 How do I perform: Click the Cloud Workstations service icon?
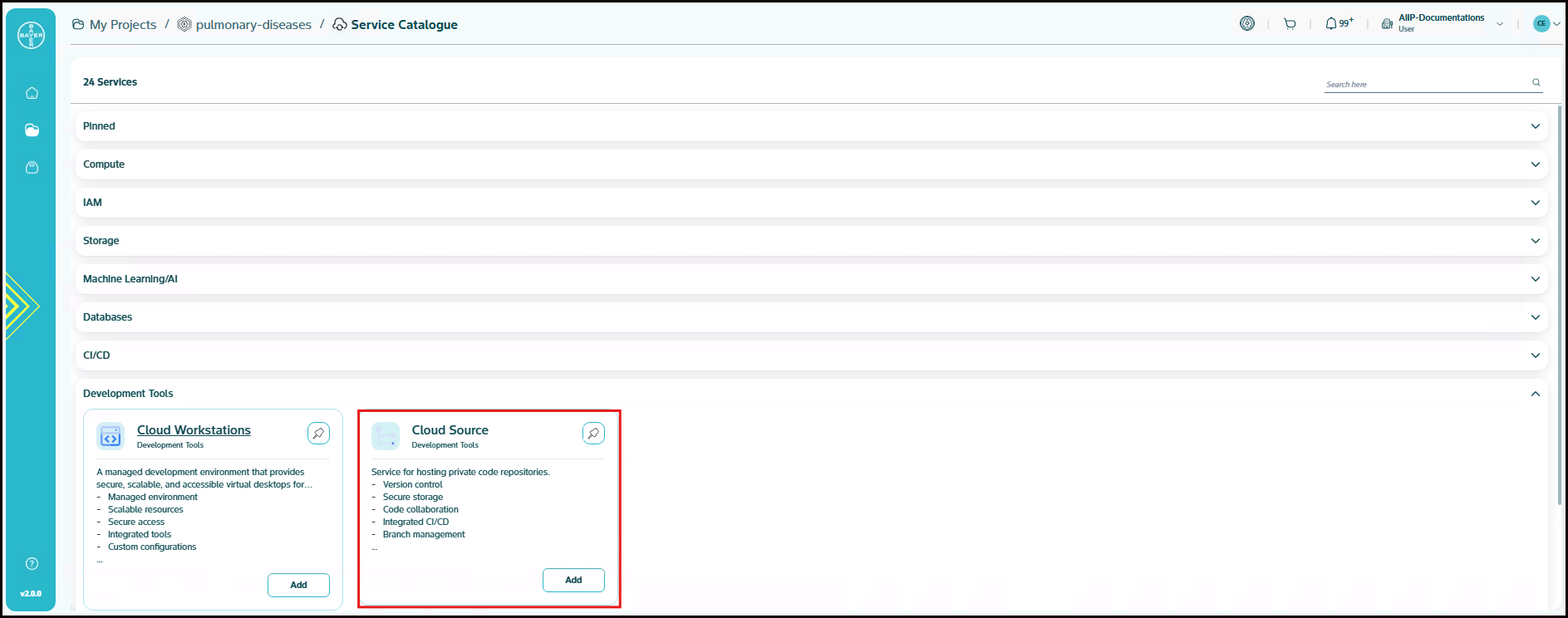[111, 436]
